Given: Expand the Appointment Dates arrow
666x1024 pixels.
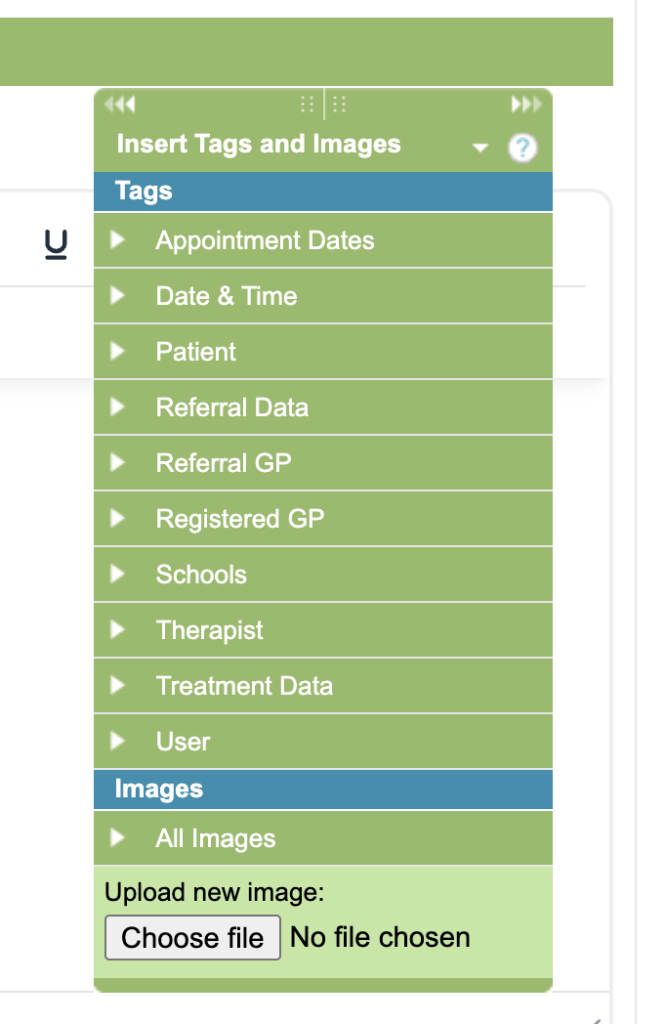Looking at the screenshot, I should coord(118,240).
